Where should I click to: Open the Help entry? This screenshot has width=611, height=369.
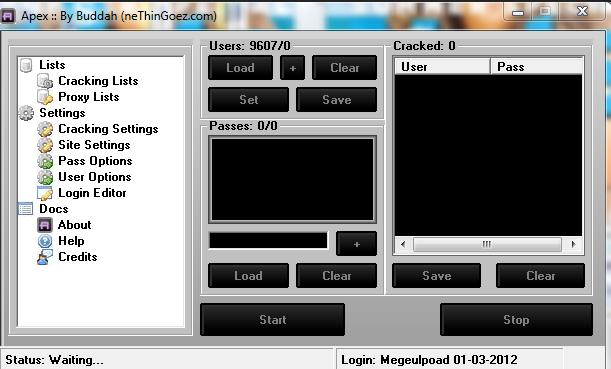[x=71, y=241]
